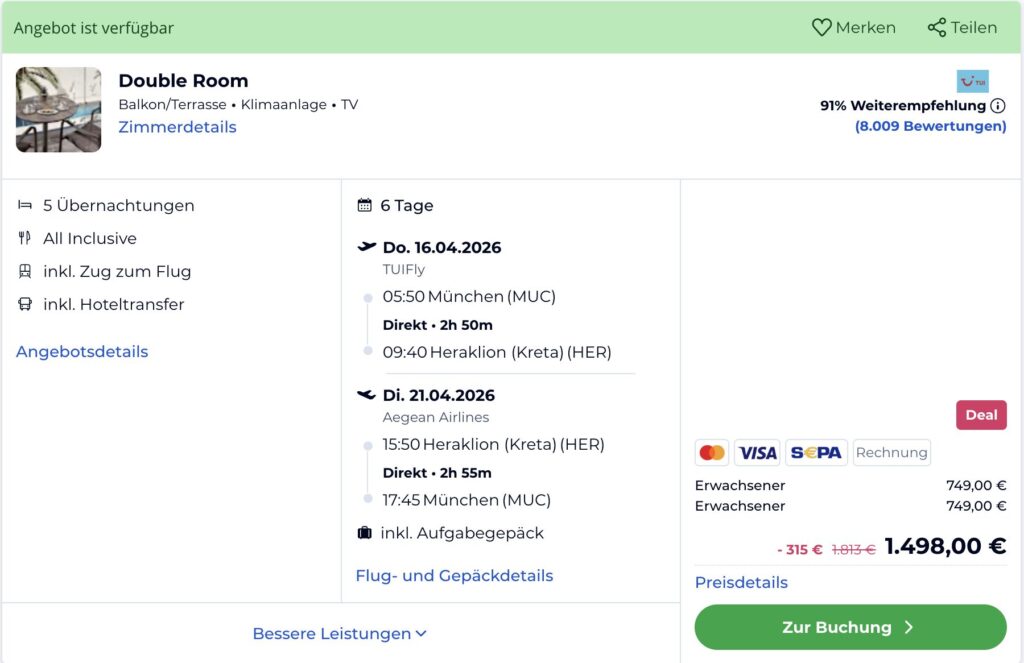Click the Double Room photo thumbnail
Image resolution: width=1024 pixels, height=663 pixels.
tap(58, 109)
